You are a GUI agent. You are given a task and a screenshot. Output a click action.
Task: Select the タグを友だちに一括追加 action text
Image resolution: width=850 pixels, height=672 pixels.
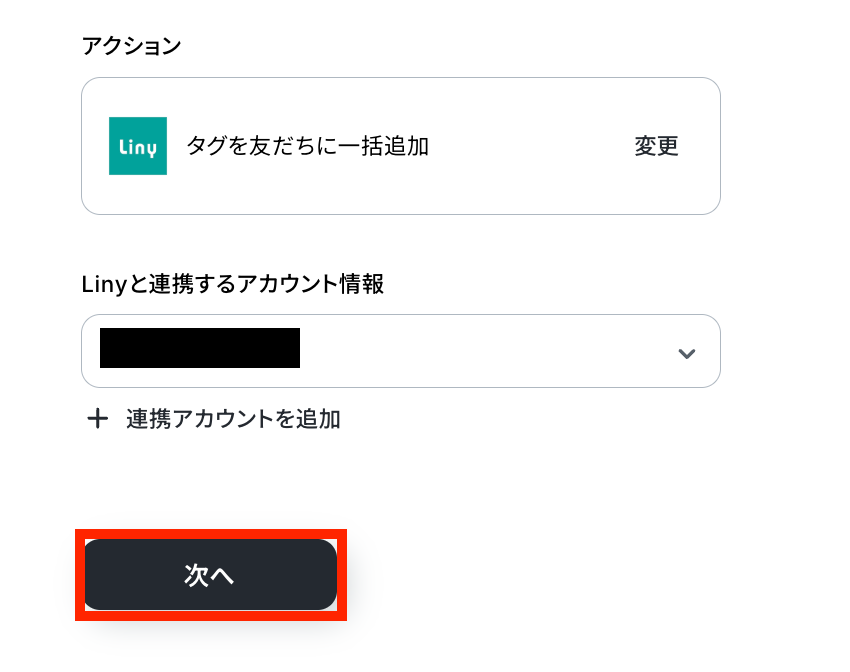(x=307, y=146)
